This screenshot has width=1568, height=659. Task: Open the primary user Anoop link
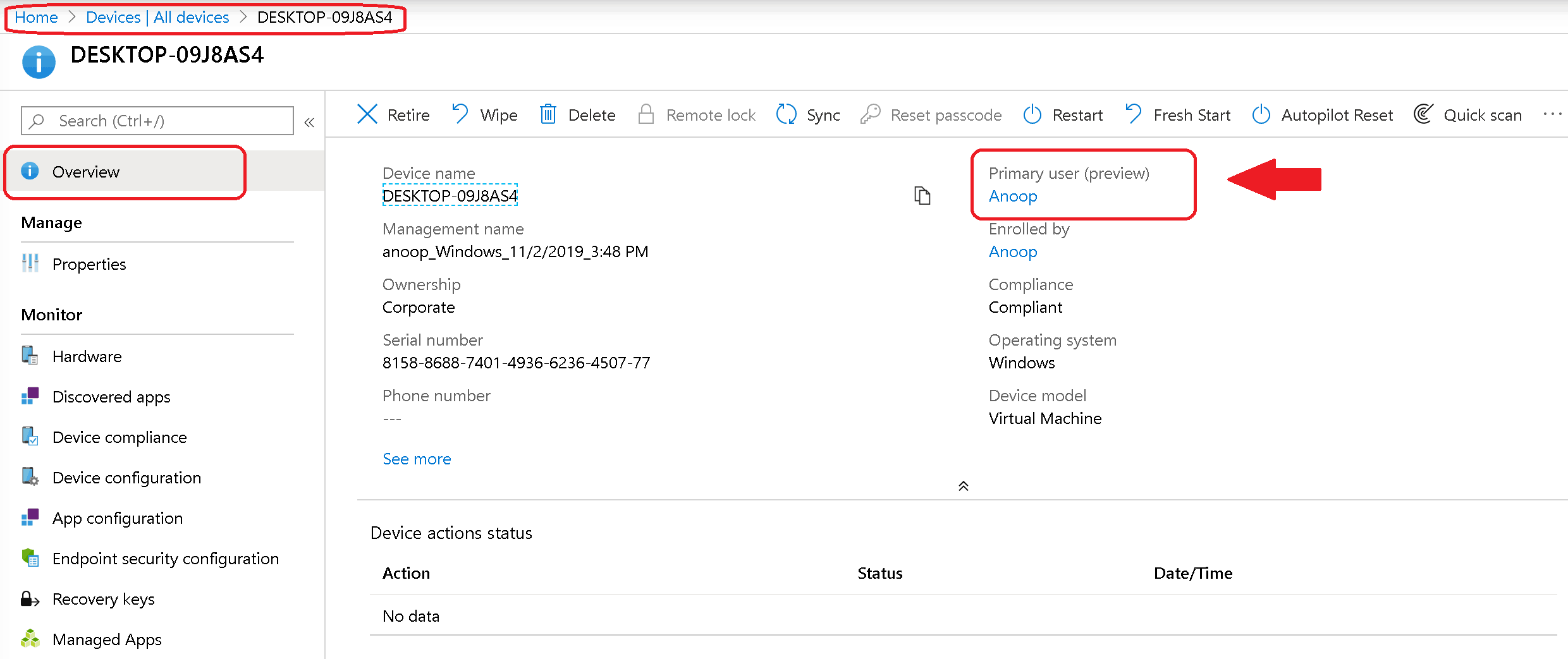pos(1013,196)
